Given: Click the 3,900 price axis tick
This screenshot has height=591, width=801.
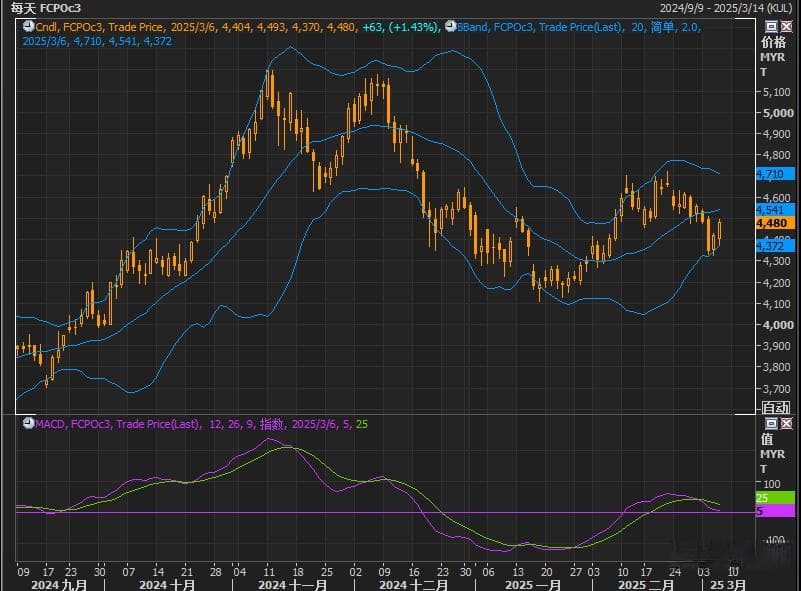Looking at the screenshot, I should coord(776,346).
